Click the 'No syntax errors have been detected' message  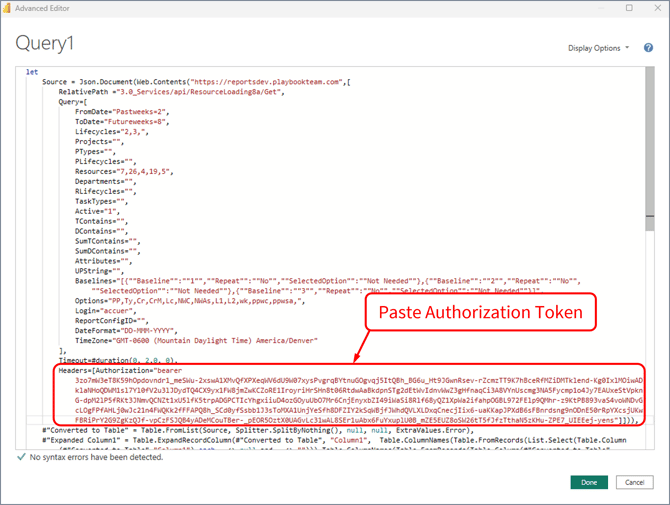pyautogui.click(x=96, y=457)
